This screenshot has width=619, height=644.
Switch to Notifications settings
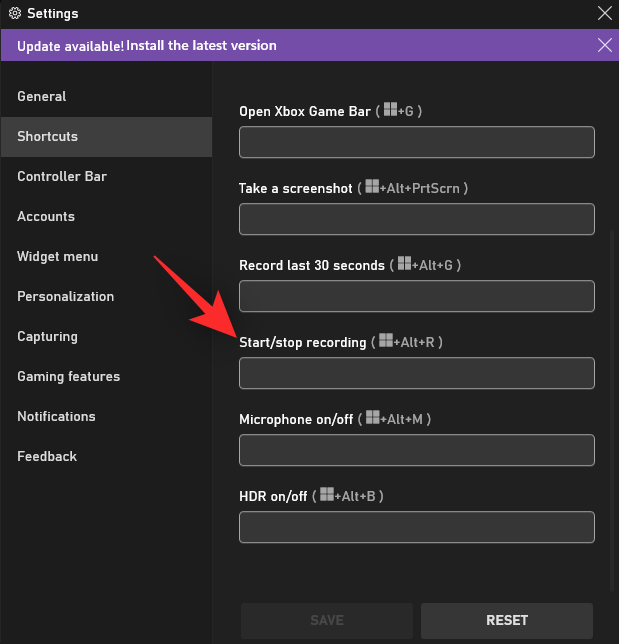point(56,416)
